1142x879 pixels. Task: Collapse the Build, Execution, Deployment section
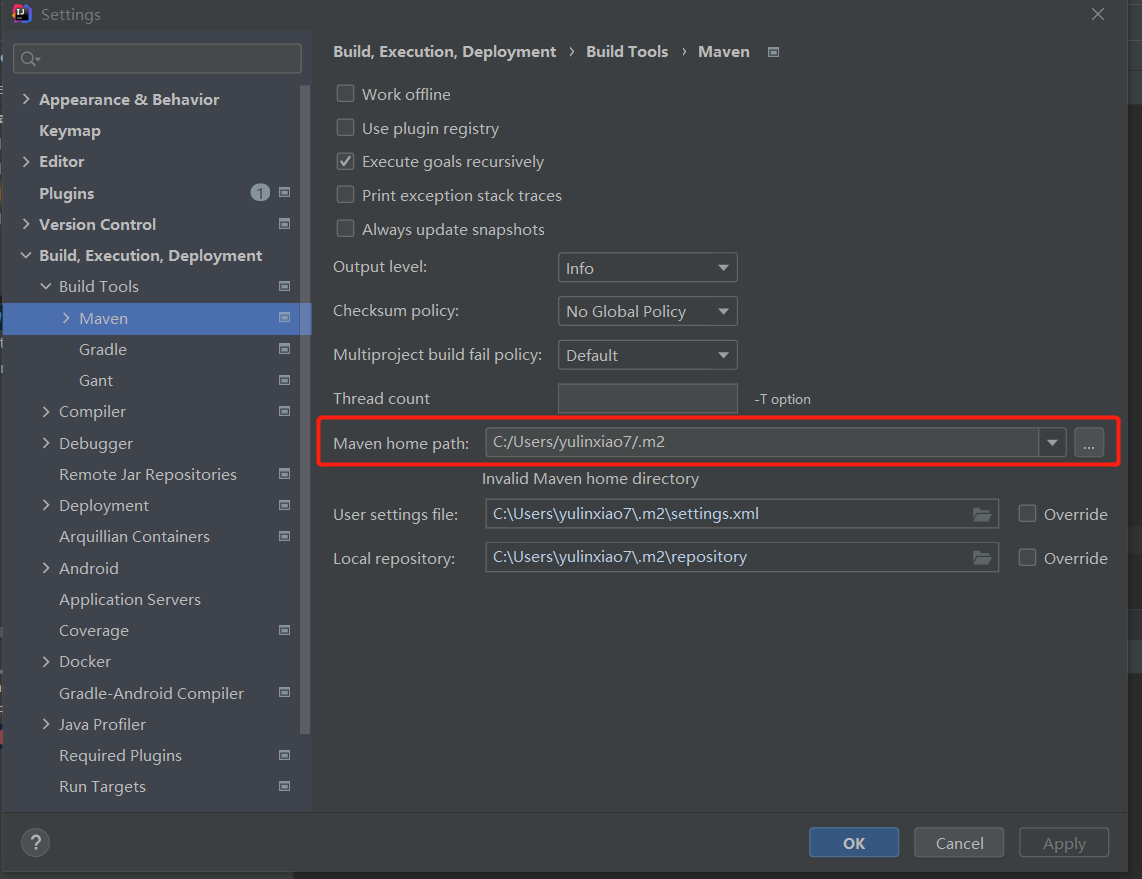coord(26,256)
